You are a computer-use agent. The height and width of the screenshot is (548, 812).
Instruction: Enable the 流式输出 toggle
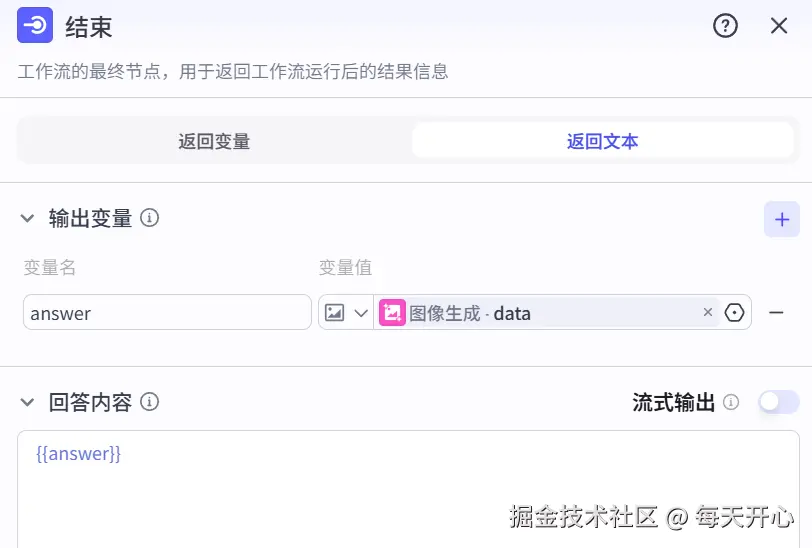(778, 402)
